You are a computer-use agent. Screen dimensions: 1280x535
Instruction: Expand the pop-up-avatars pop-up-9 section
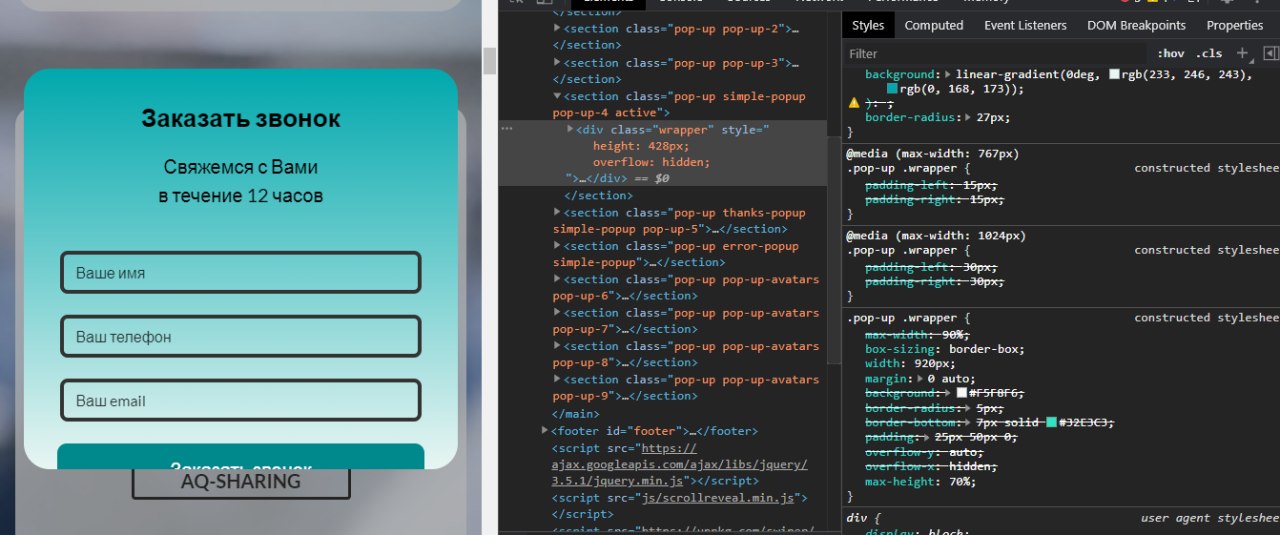click(x=557, y=379)
